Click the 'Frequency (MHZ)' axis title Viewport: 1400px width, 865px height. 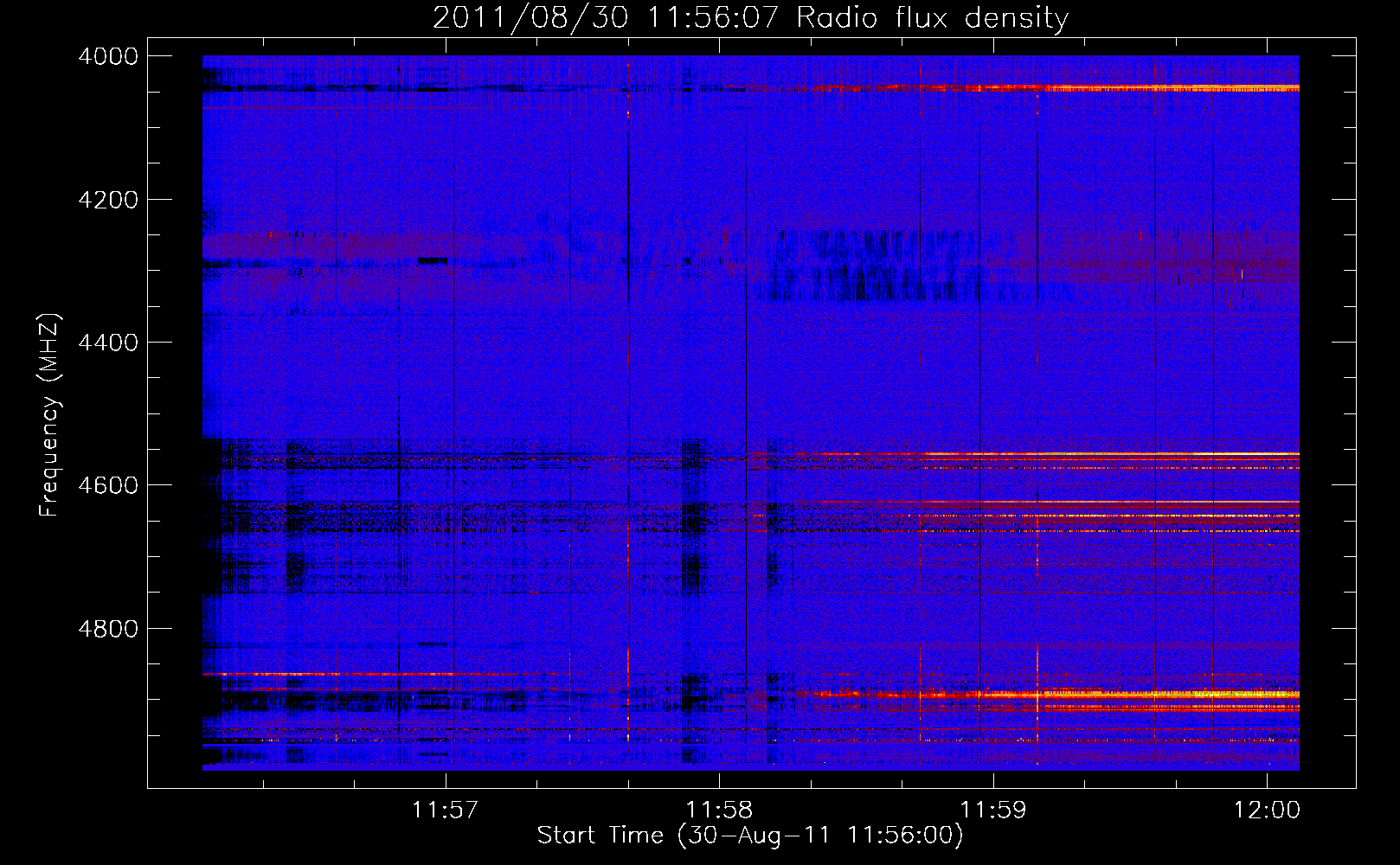tap(50, 415)
